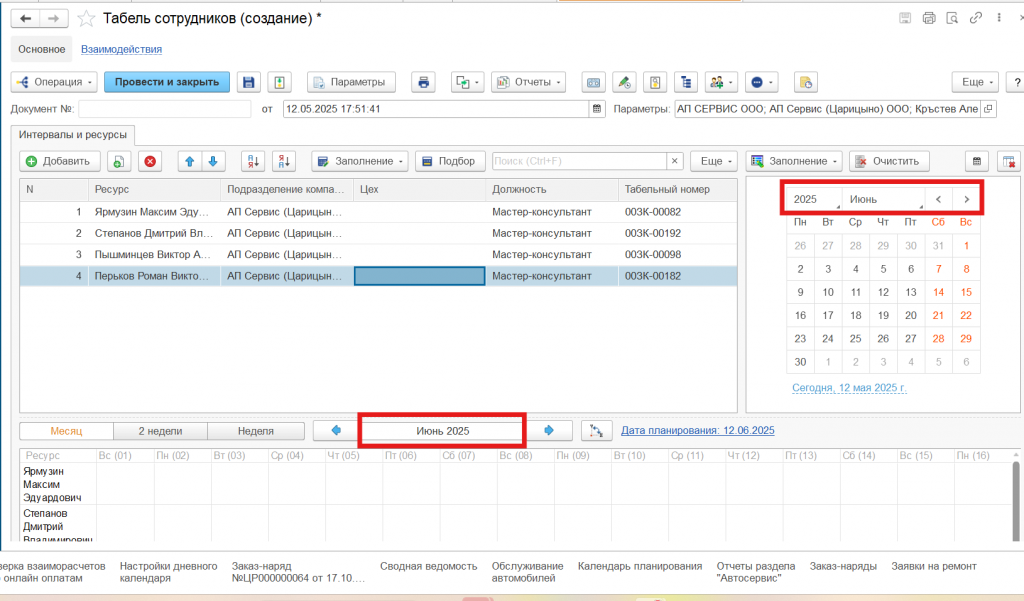Screen dimensions: 1024x601
Task: Open the Отчеты dropdown menu
Action: click(528, 82)
